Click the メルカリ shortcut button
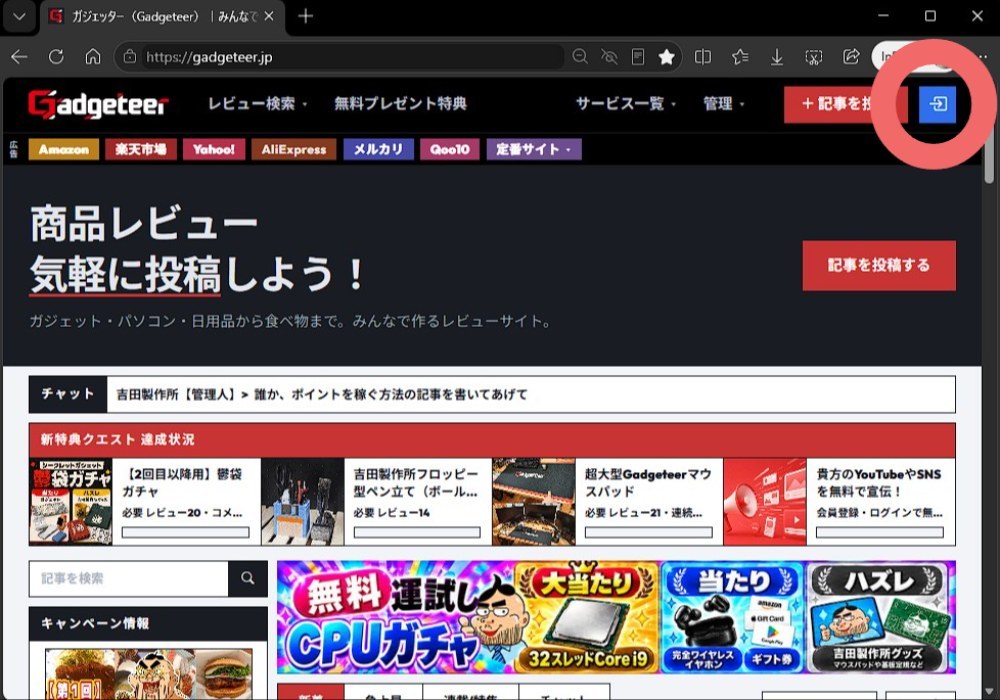 378,149
